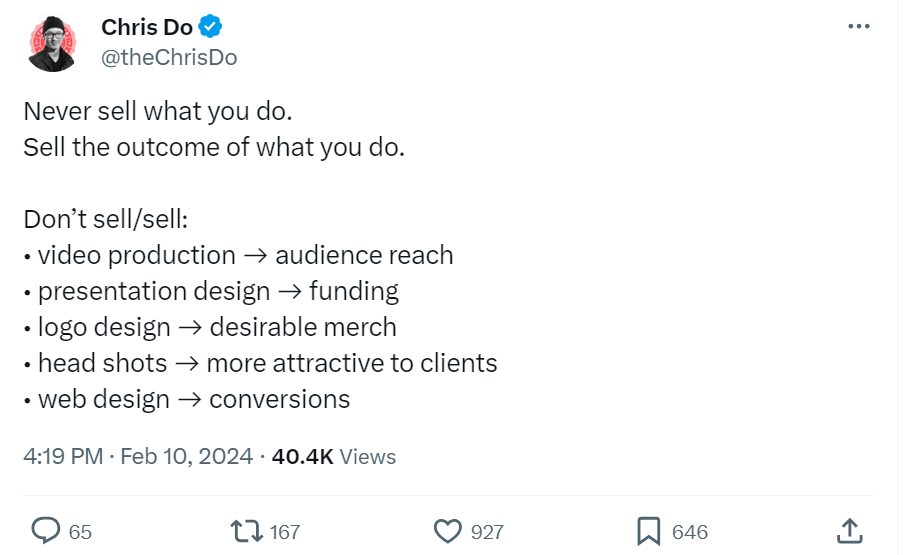
Task: Like the tweet with the heart icon
Action: pos(449,530)
